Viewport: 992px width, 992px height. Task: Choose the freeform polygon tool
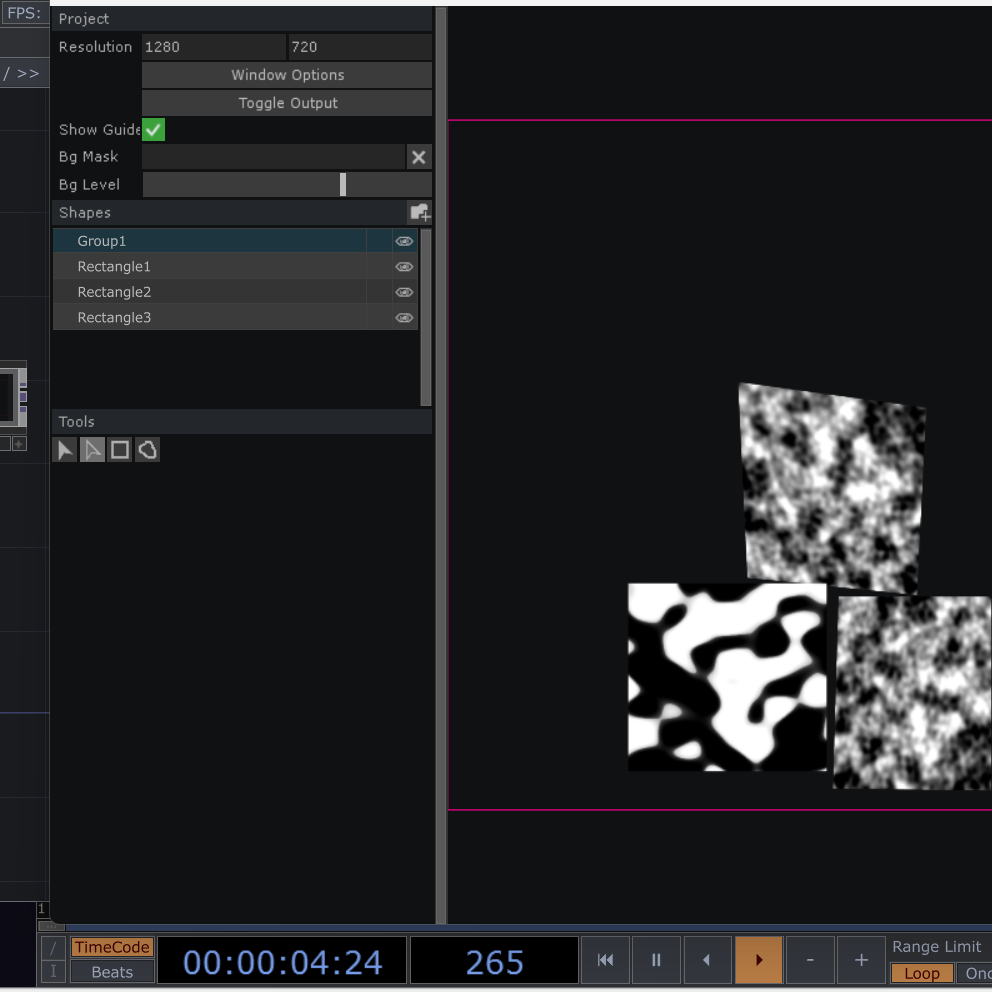click(147, 449)
